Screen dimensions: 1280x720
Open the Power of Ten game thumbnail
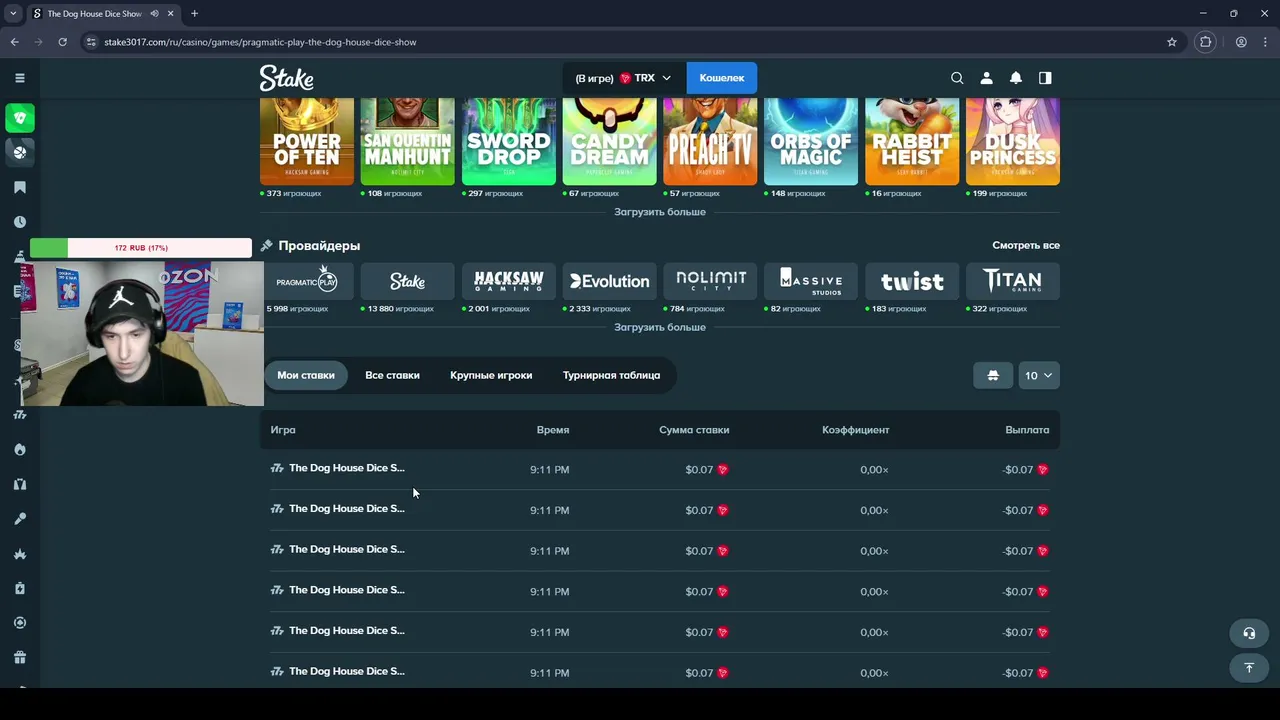pyautogui.click(x=307, y=141)
